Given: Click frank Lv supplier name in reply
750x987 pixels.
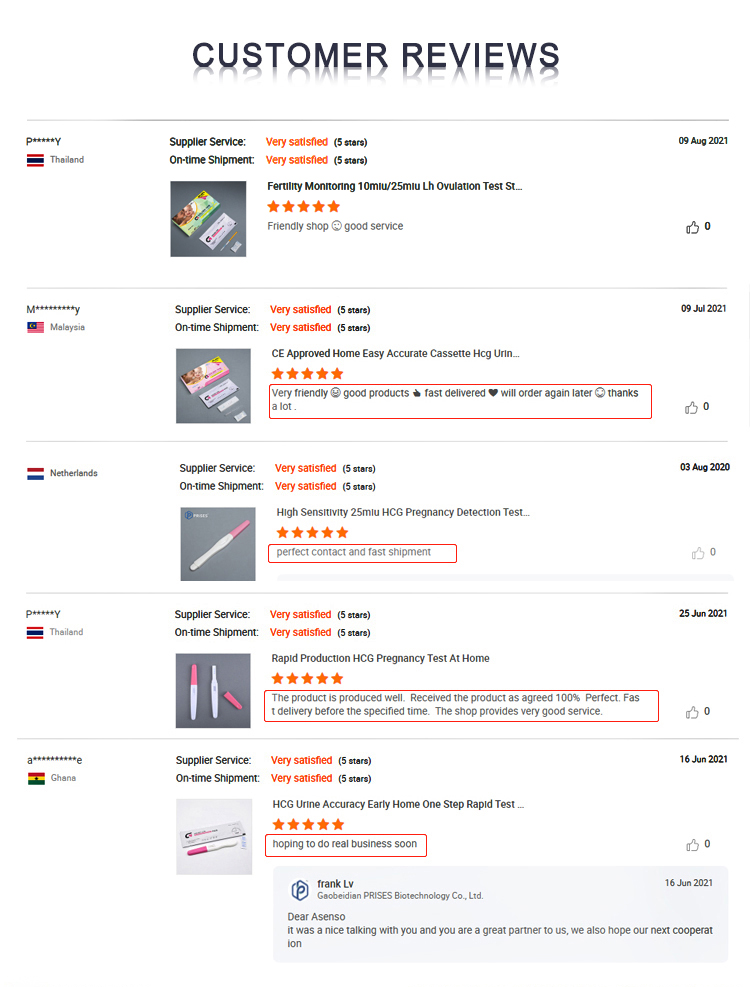Looking at the screenshot, I should point(335,883).
